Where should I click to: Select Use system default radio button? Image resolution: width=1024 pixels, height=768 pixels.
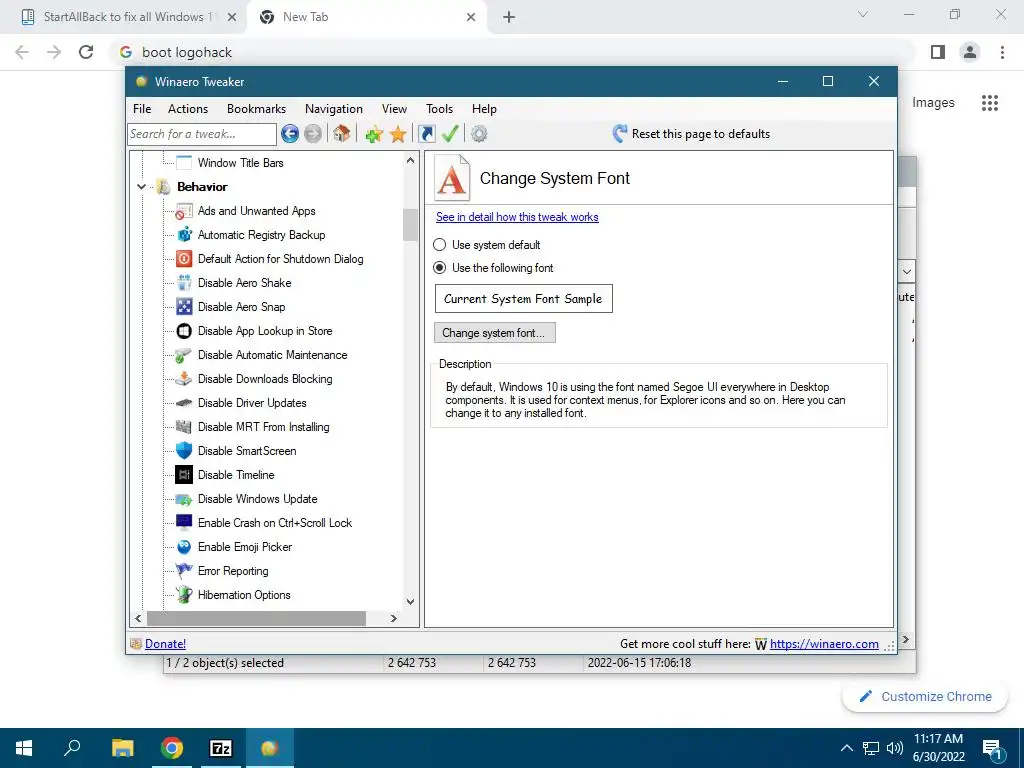pyautogui.click(x=440, y=245)
